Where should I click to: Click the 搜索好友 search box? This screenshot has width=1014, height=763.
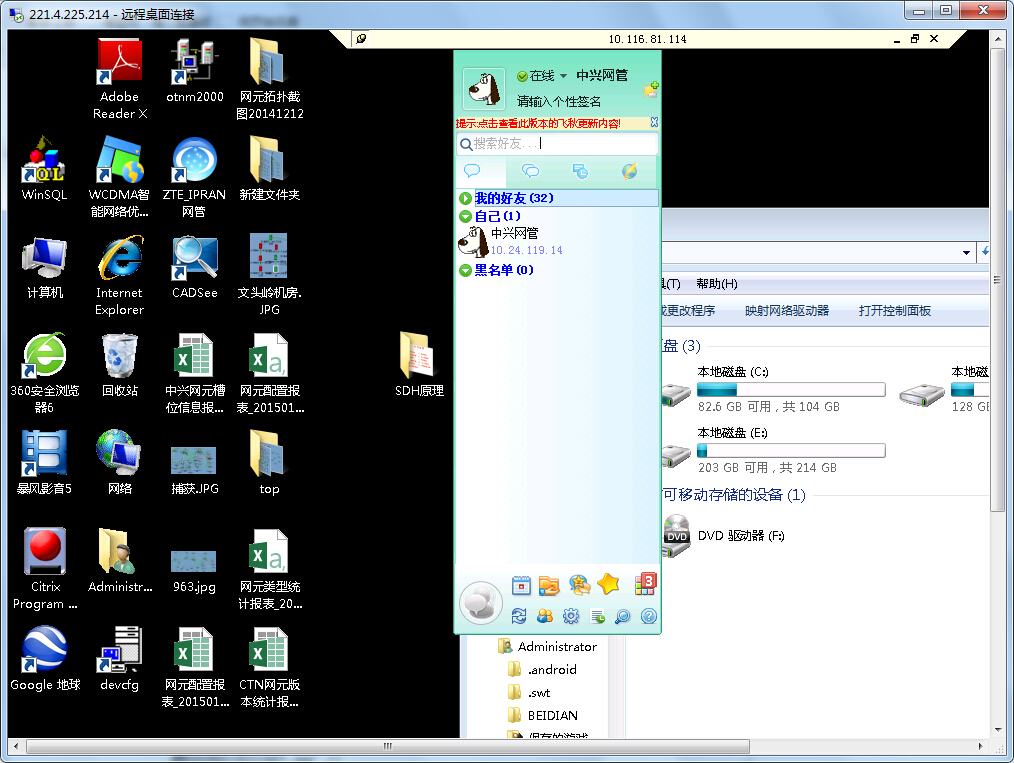[557, 144]
